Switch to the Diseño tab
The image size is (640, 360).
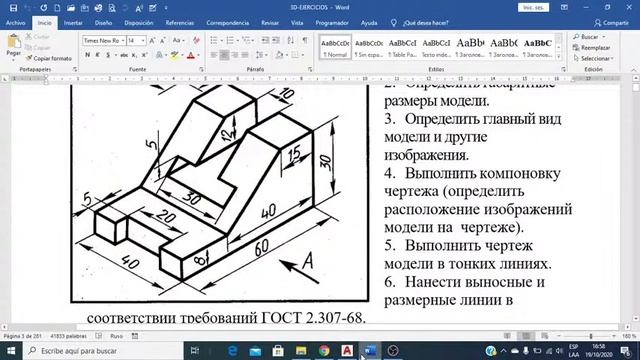103,23
